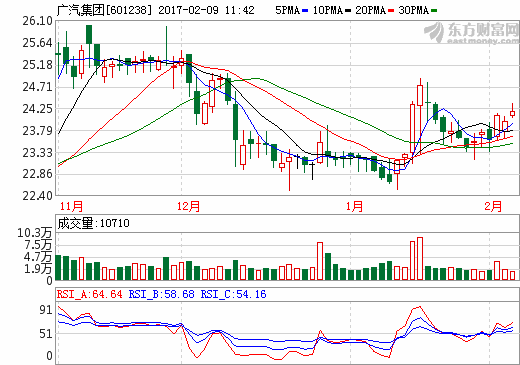The width and height of the screenshot is (520, 365).
Task: Click the green 30PMA legend color marker
Action: 434,11
